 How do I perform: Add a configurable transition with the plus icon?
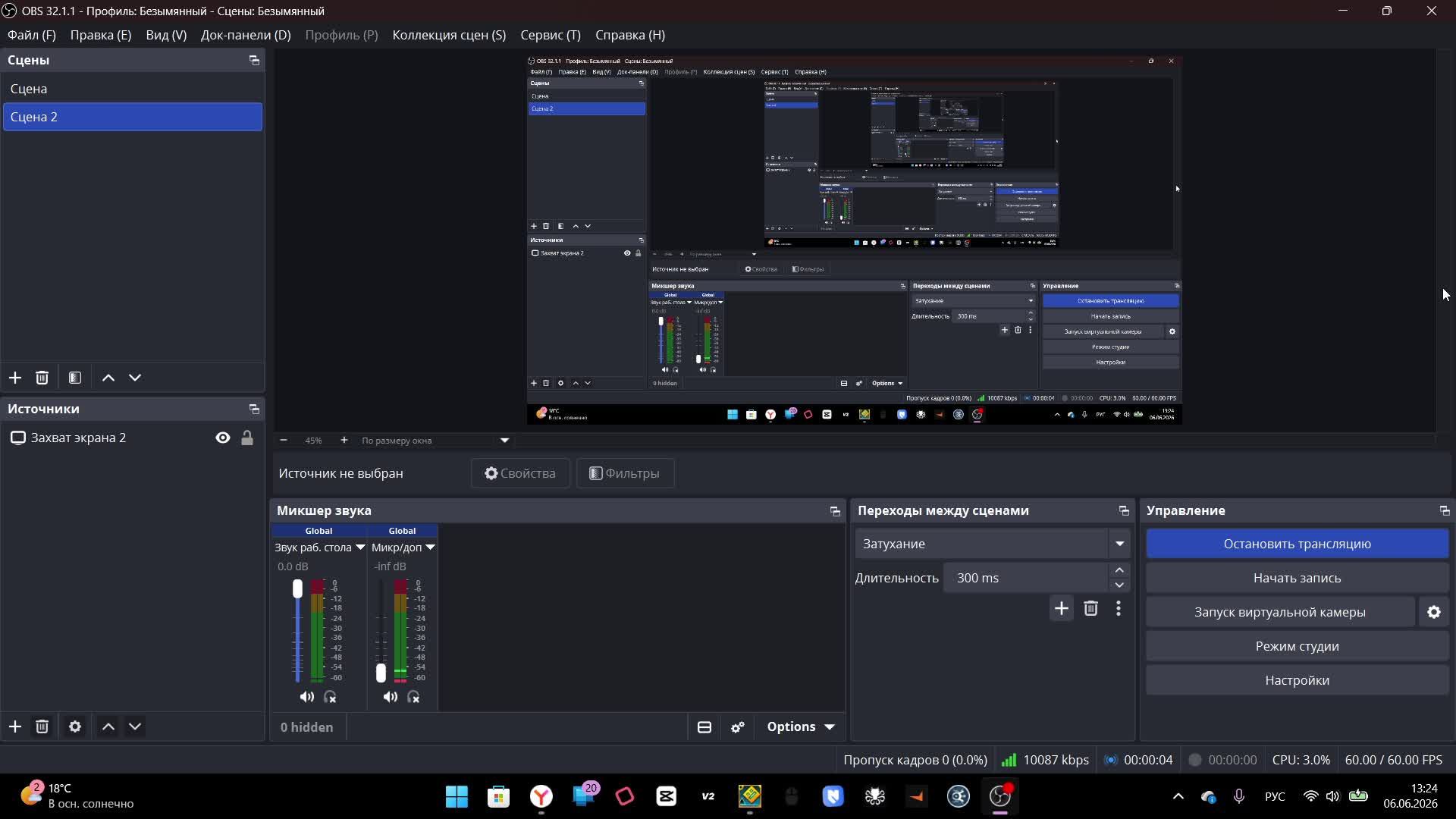(x=1062, y=608)
